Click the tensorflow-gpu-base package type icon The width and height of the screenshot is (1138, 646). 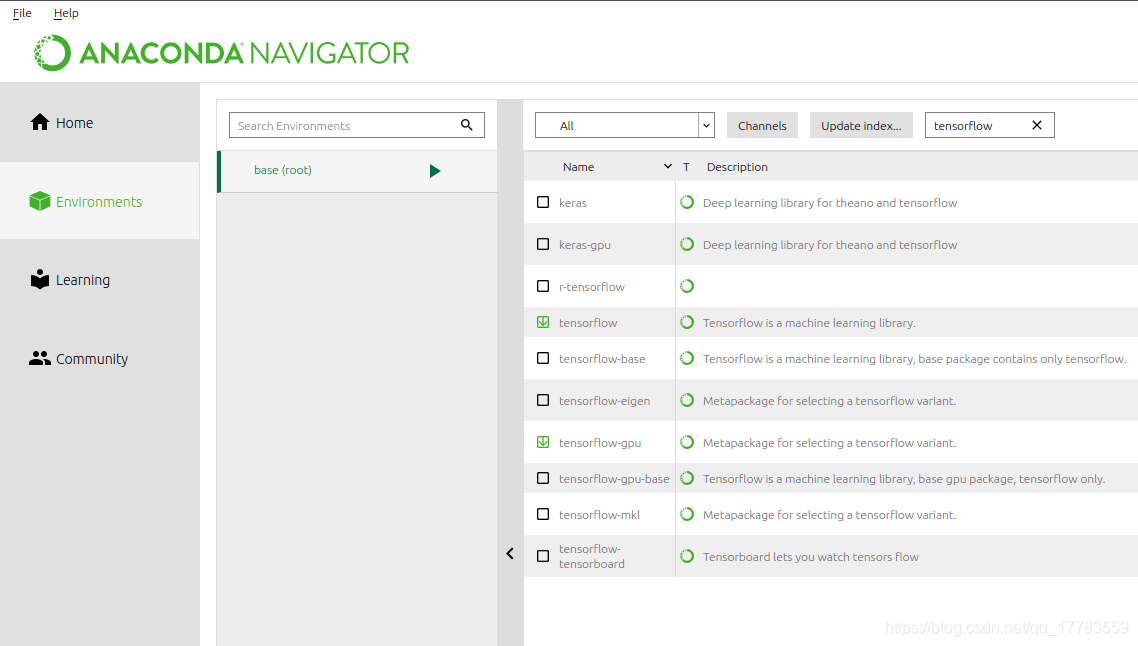pos(687,478)
